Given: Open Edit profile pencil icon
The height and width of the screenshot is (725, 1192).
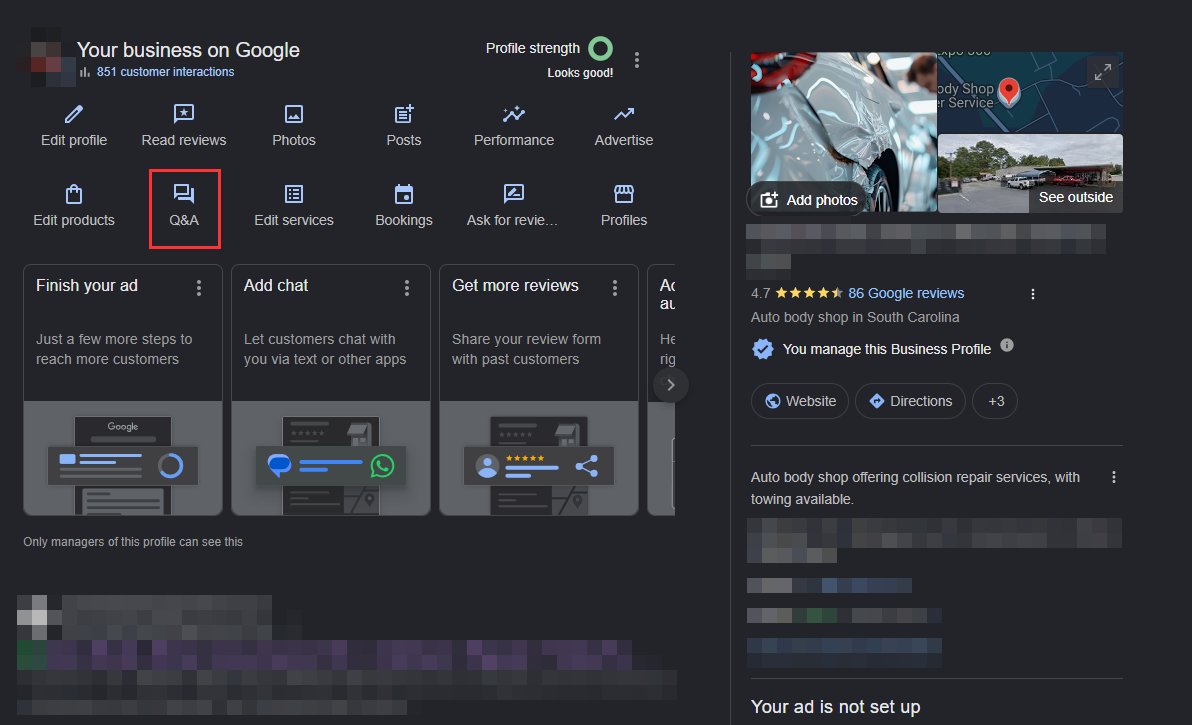Looking at the screenshot, I should point(74,115).
